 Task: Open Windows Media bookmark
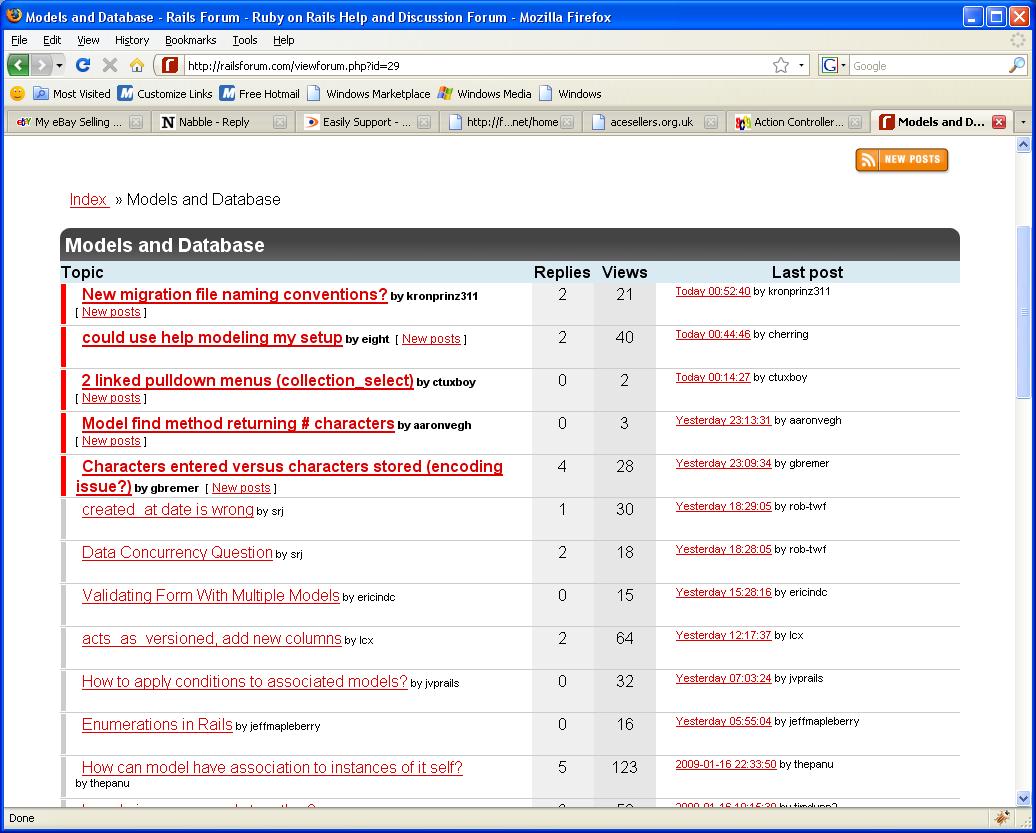(x=484, y=93)
